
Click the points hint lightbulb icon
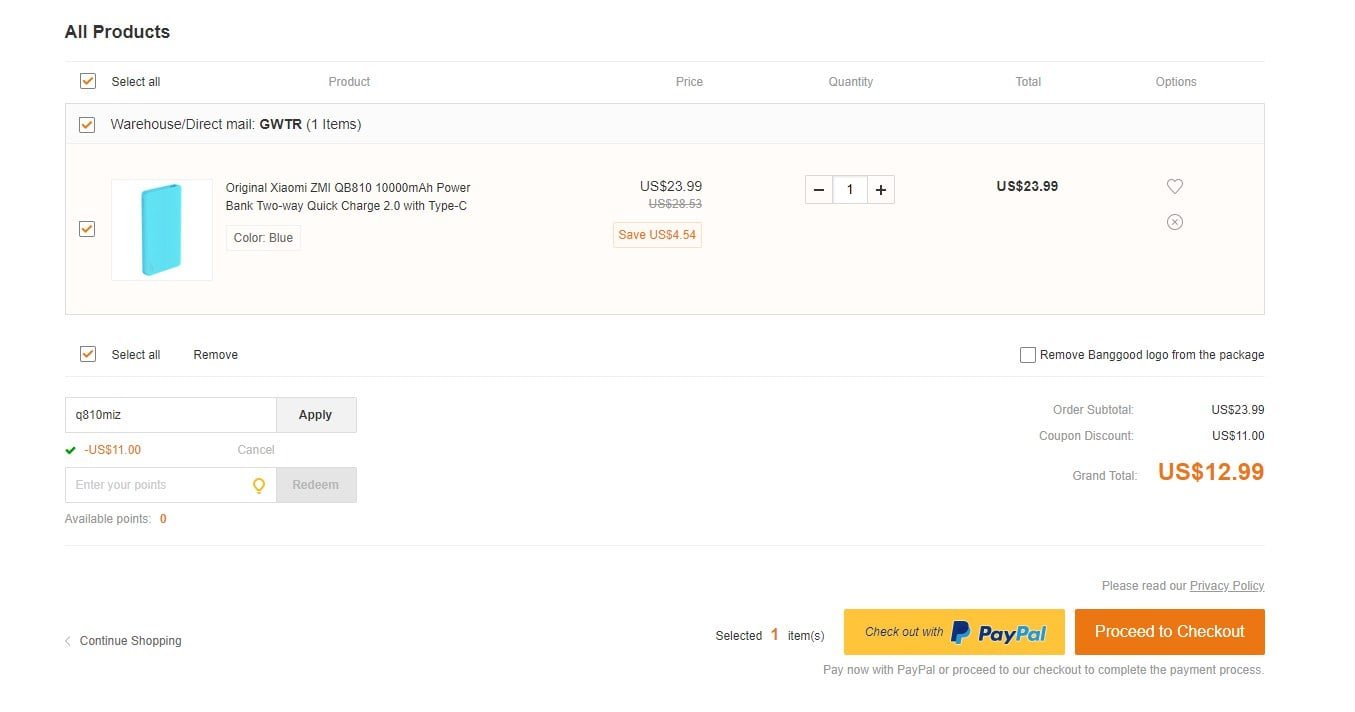tap(259, 485)
